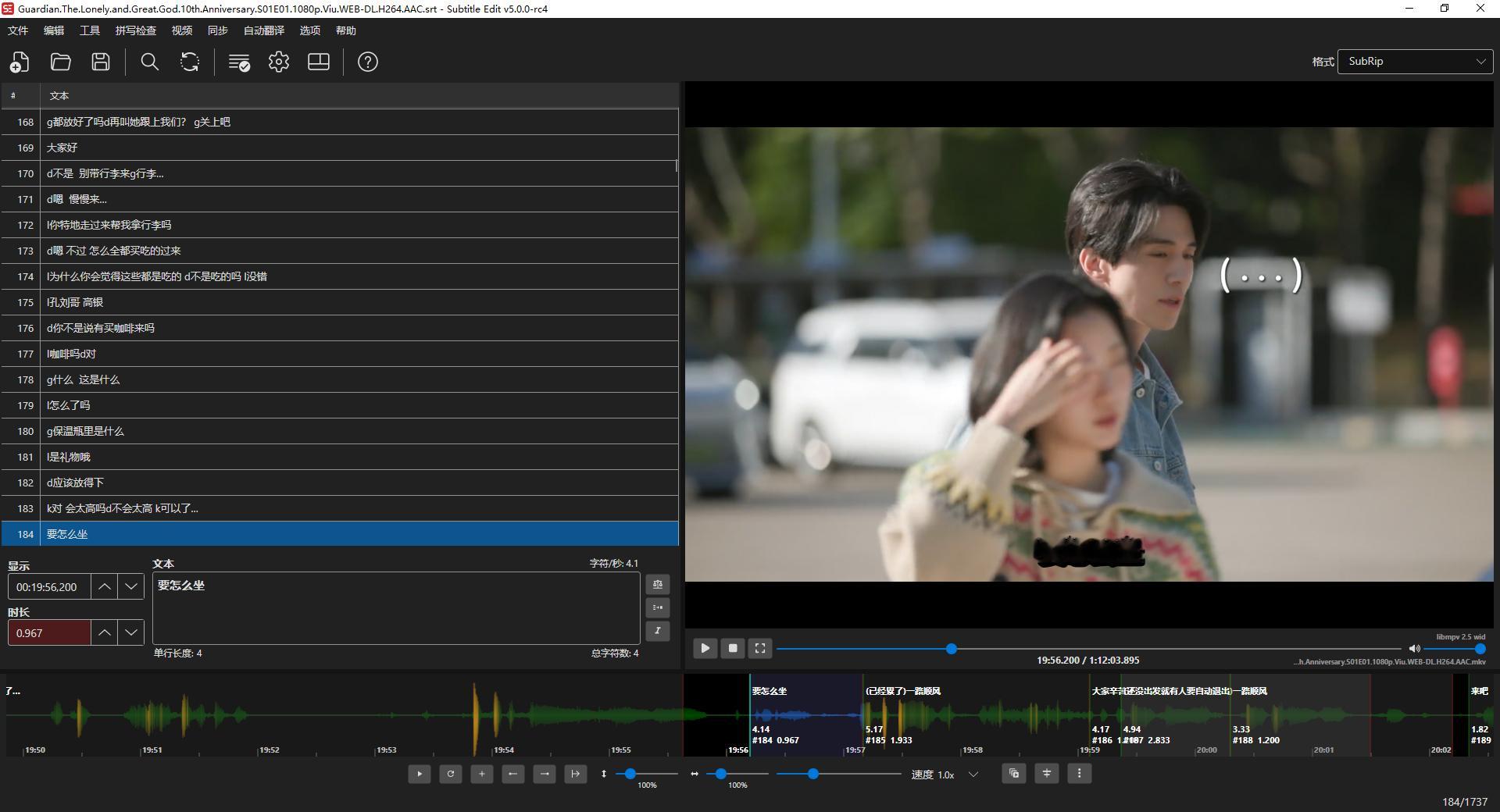Open the 选项 menu
This screenshot has height=812, width=1500.
pyautogui.click(x=310, y=30)
